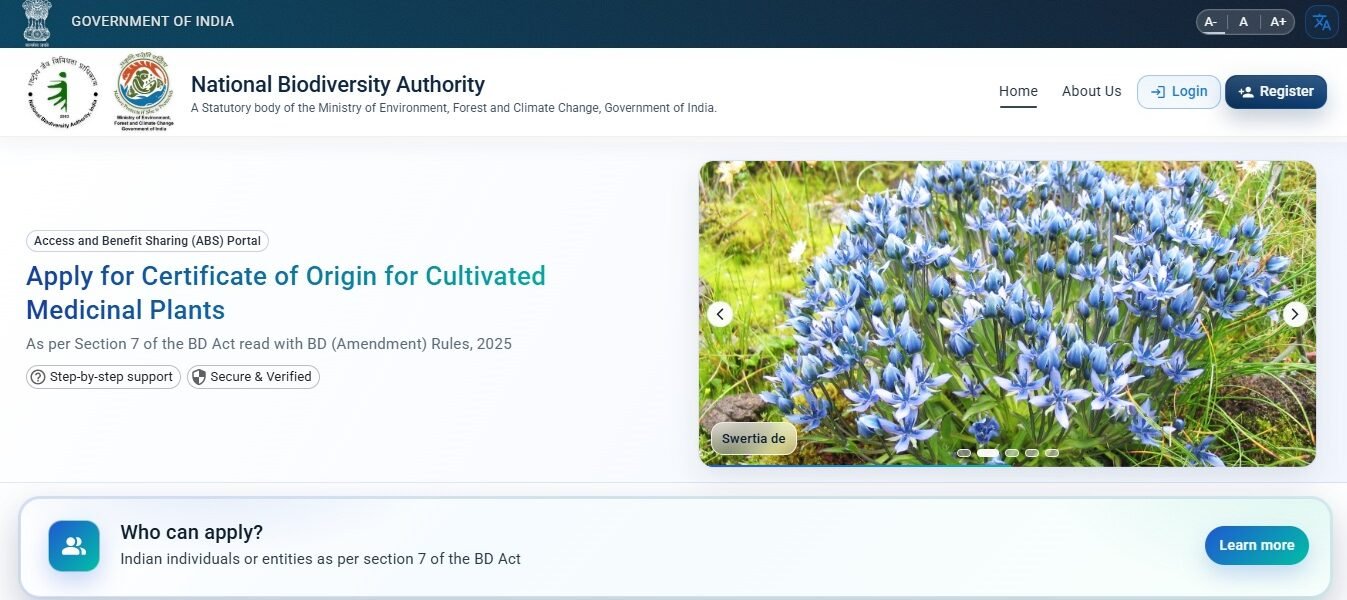Screen dimensions: 1347x600
Task: Select the National Biodiversity Authority logo
Action: 62,90
